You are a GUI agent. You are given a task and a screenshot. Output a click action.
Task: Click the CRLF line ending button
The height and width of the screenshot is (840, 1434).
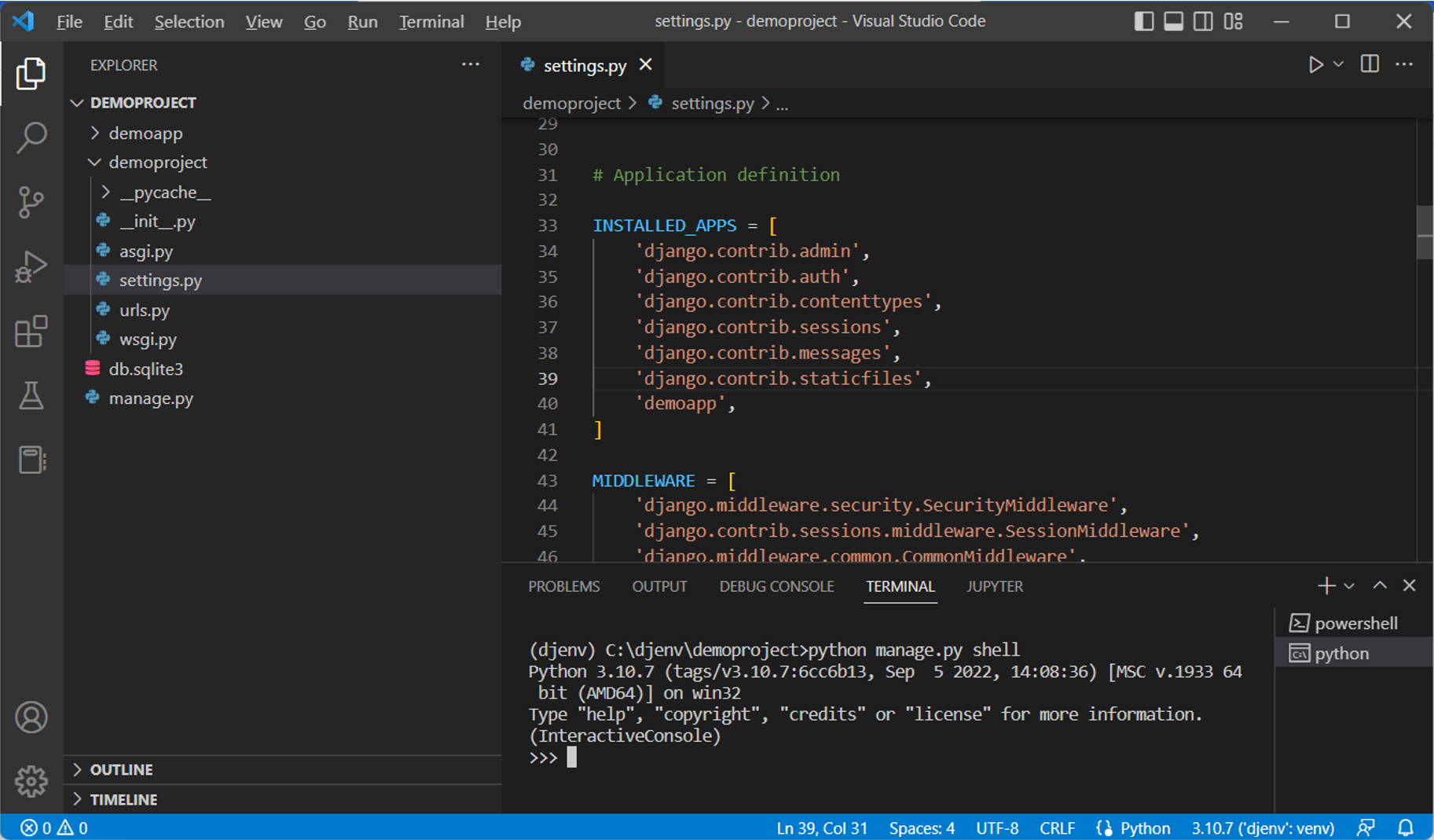click(x=1057, y=828)
